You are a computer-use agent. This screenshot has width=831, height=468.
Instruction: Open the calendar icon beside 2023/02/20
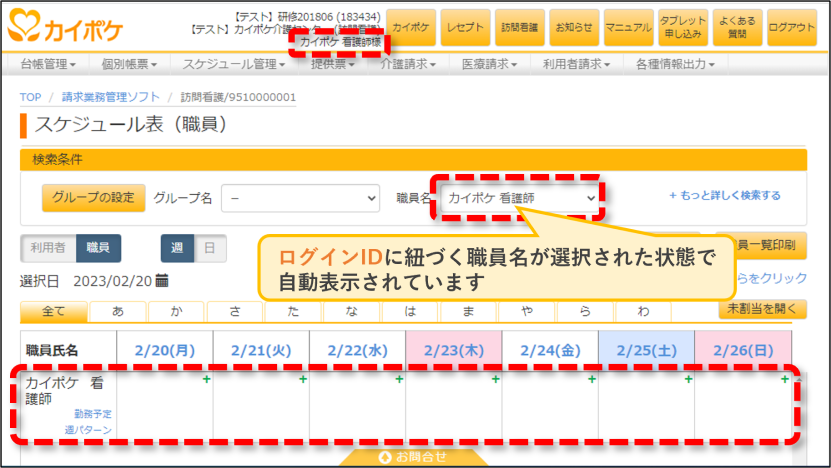click(x=162, y=280)
